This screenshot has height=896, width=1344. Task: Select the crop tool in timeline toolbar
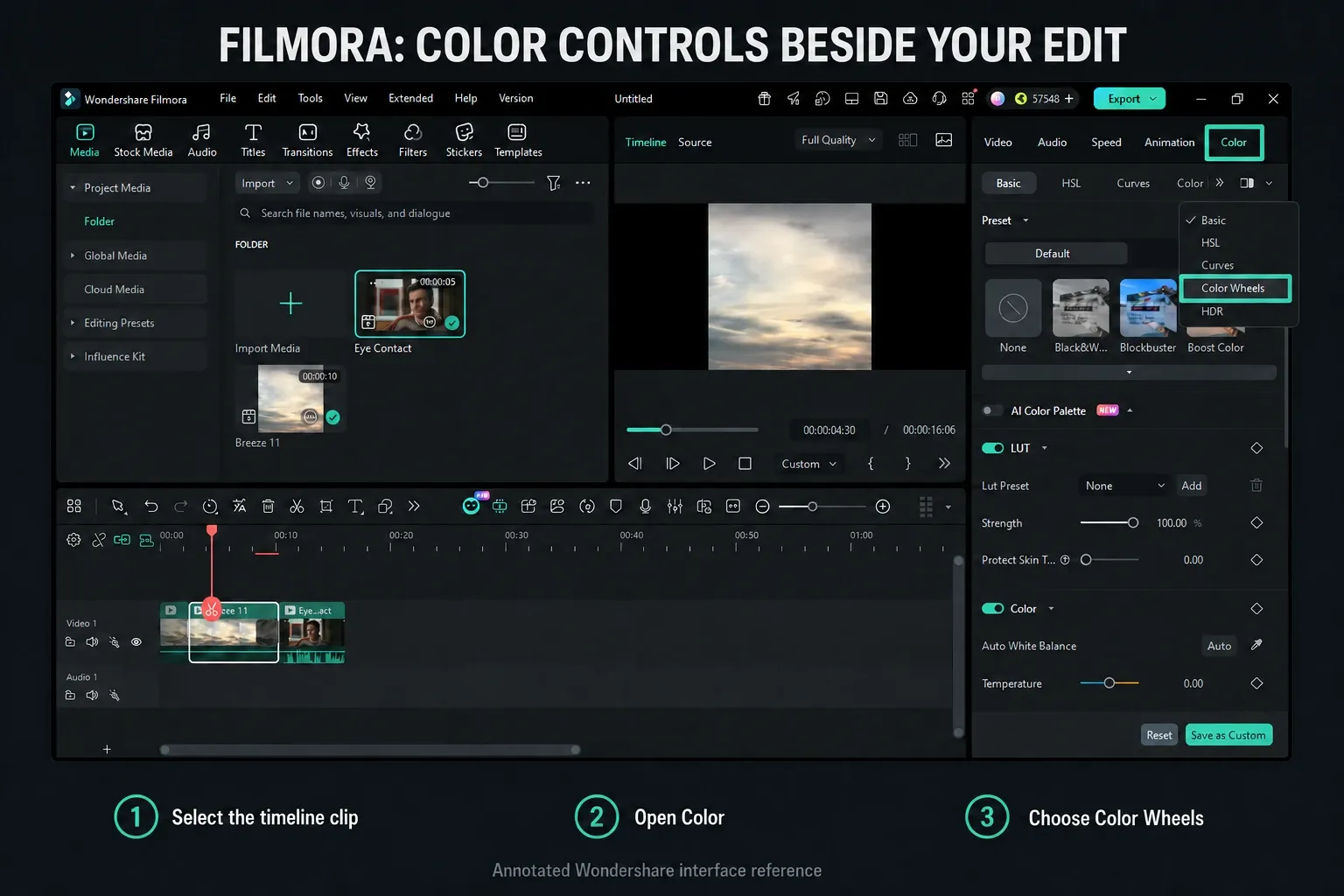(326, 507)
